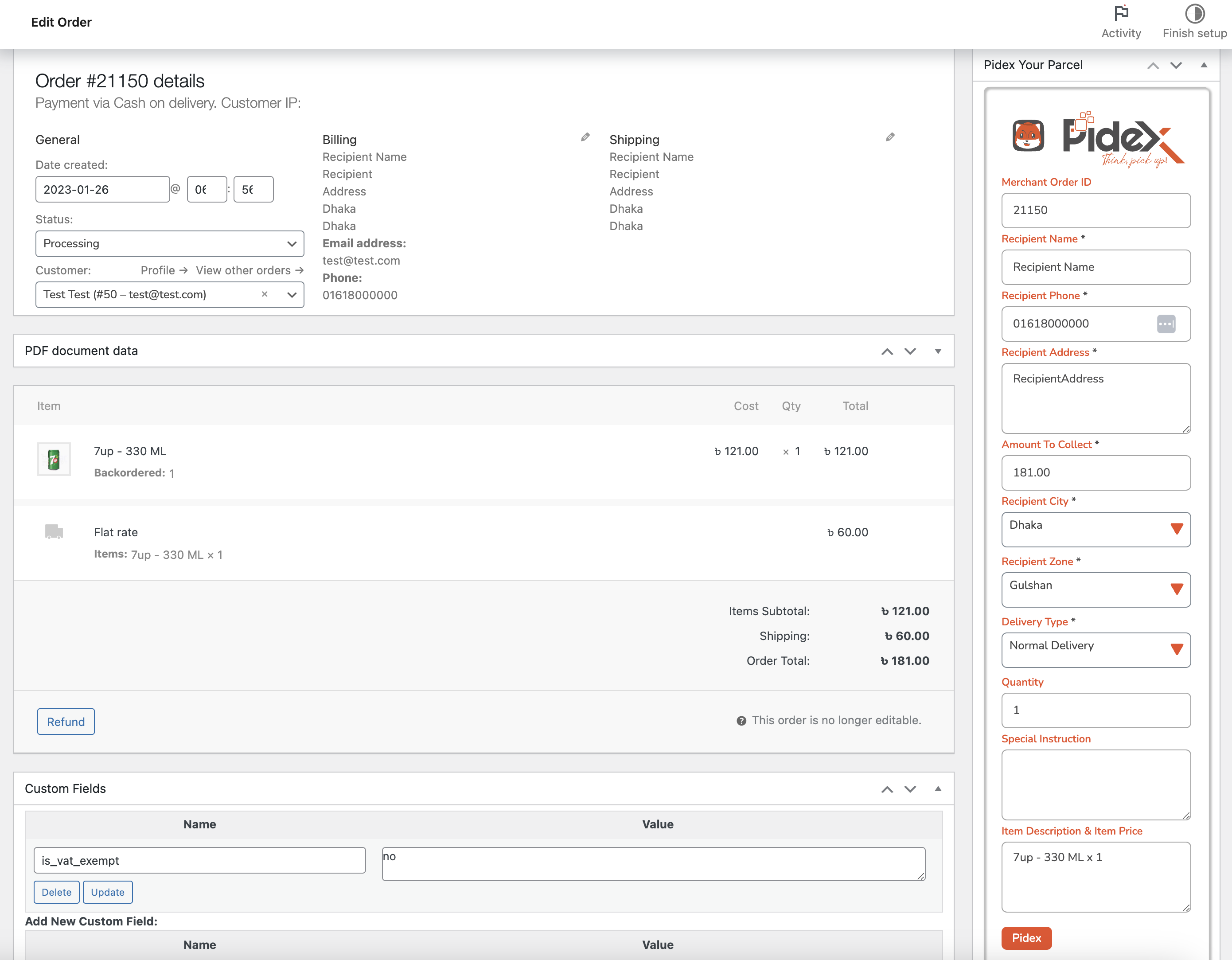
Task: Collapse the Pidex Your Parcel panel
Action: pos(1204,66)
